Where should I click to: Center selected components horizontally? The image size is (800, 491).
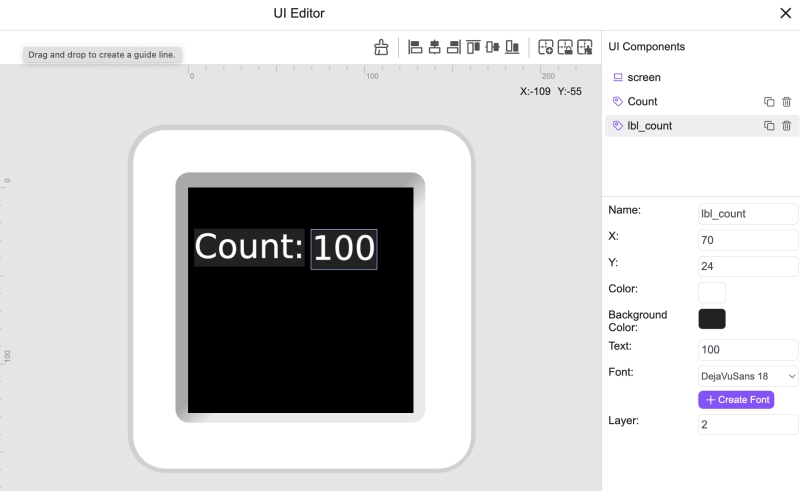434,47
